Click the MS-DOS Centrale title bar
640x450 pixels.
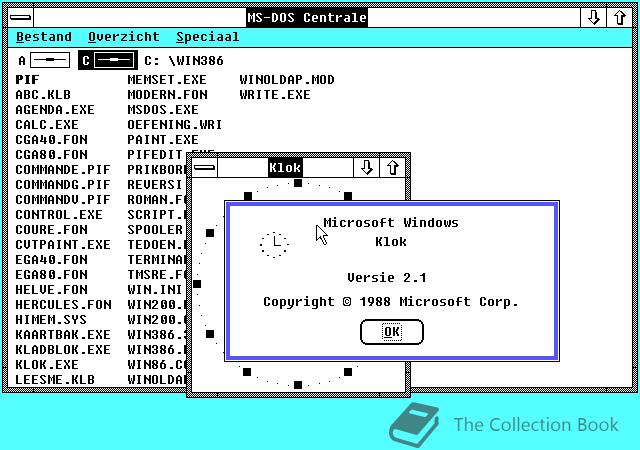click(x=307, y=18)
